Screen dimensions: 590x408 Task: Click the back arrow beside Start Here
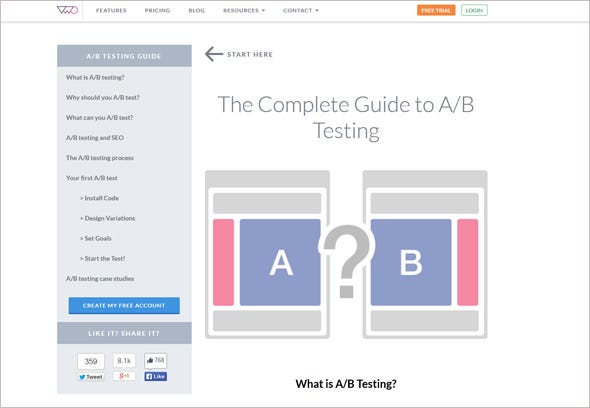coord(214,54)
